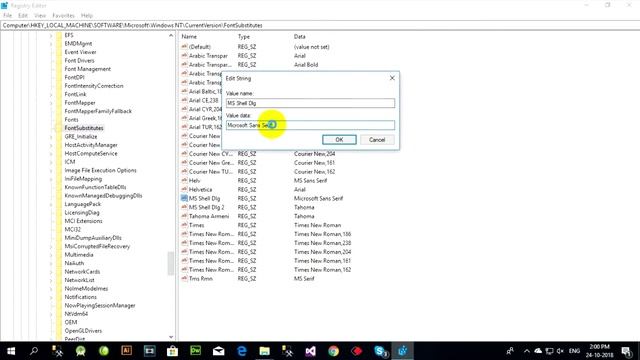Expand the FontMapper registry key
The width and height of the screenshot is (640, 360).
(51, 103)
